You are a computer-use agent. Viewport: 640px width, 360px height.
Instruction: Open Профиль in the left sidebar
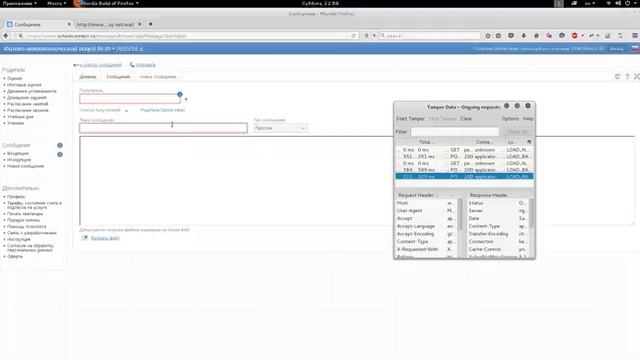point(16,197)
